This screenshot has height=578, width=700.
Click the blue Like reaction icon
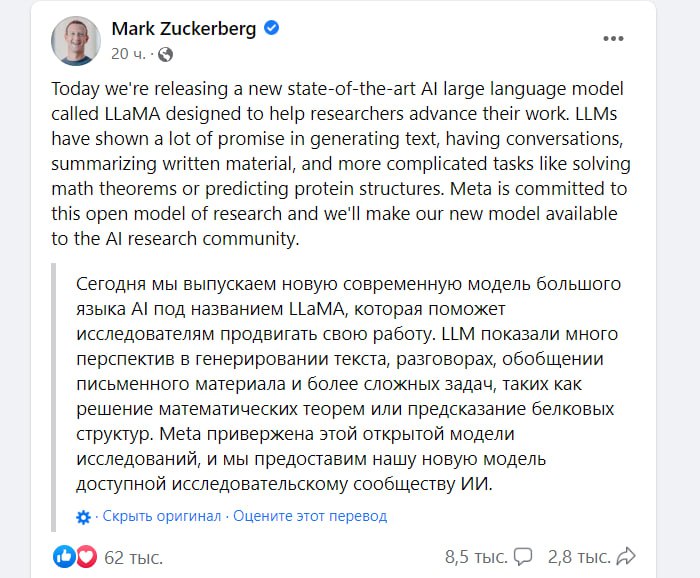pos(65,556)
